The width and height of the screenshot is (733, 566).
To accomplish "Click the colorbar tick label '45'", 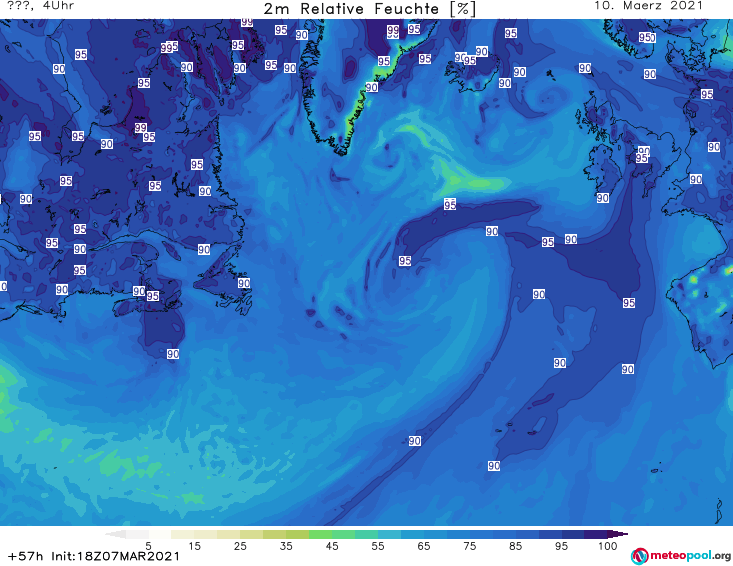I will pos(332,546).
